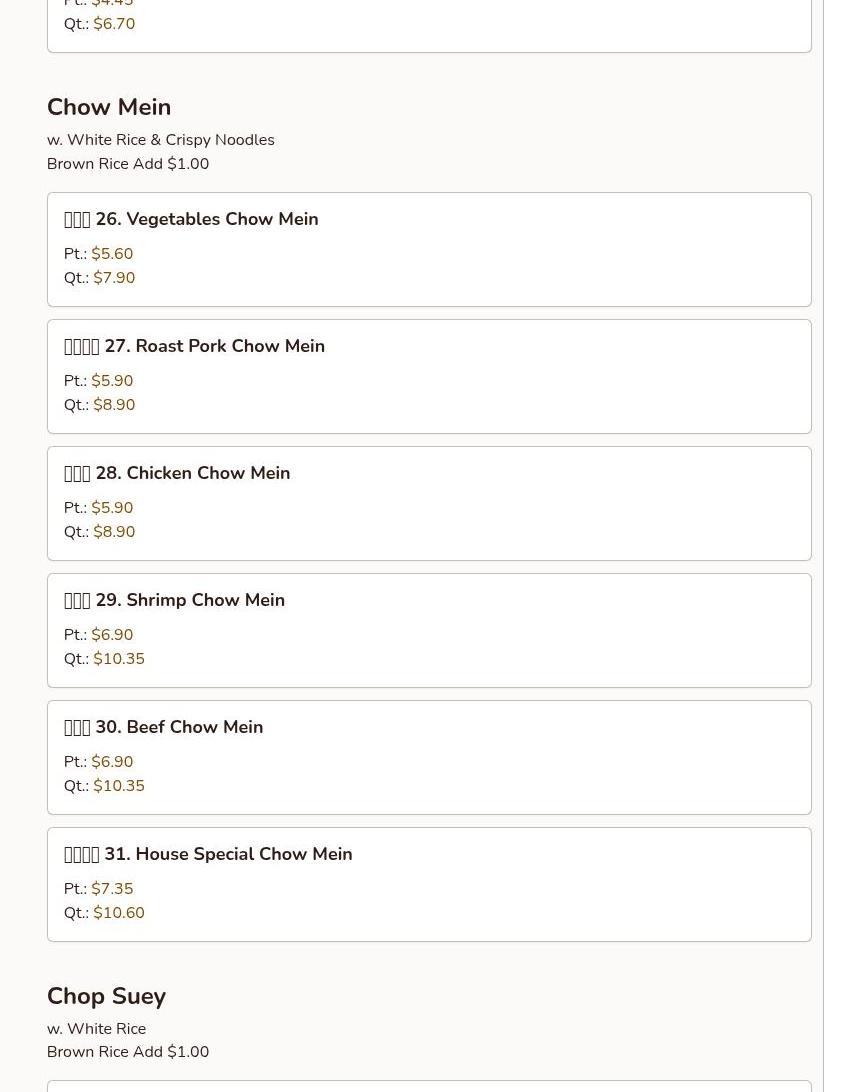The height and width of the screenshot is (1092, 844).
Task: Select Shrimp Chow Mein pint price $6.90
Action: point(112,634)
